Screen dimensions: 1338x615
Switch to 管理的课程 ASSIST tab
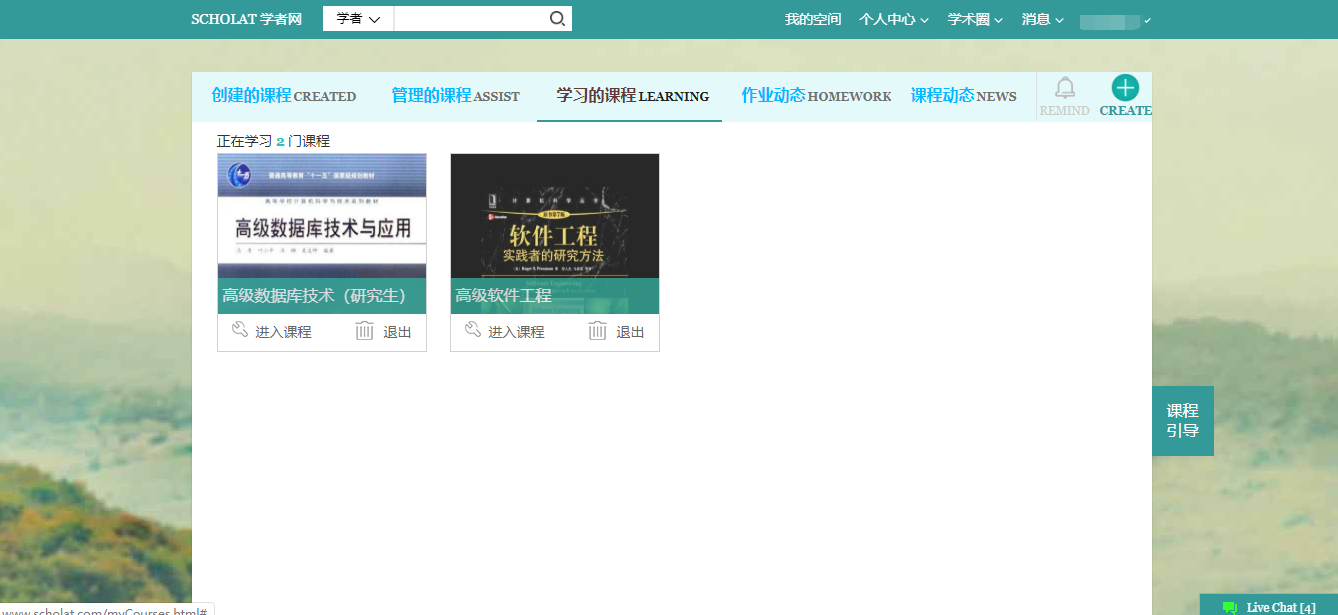tap(455, 96)
